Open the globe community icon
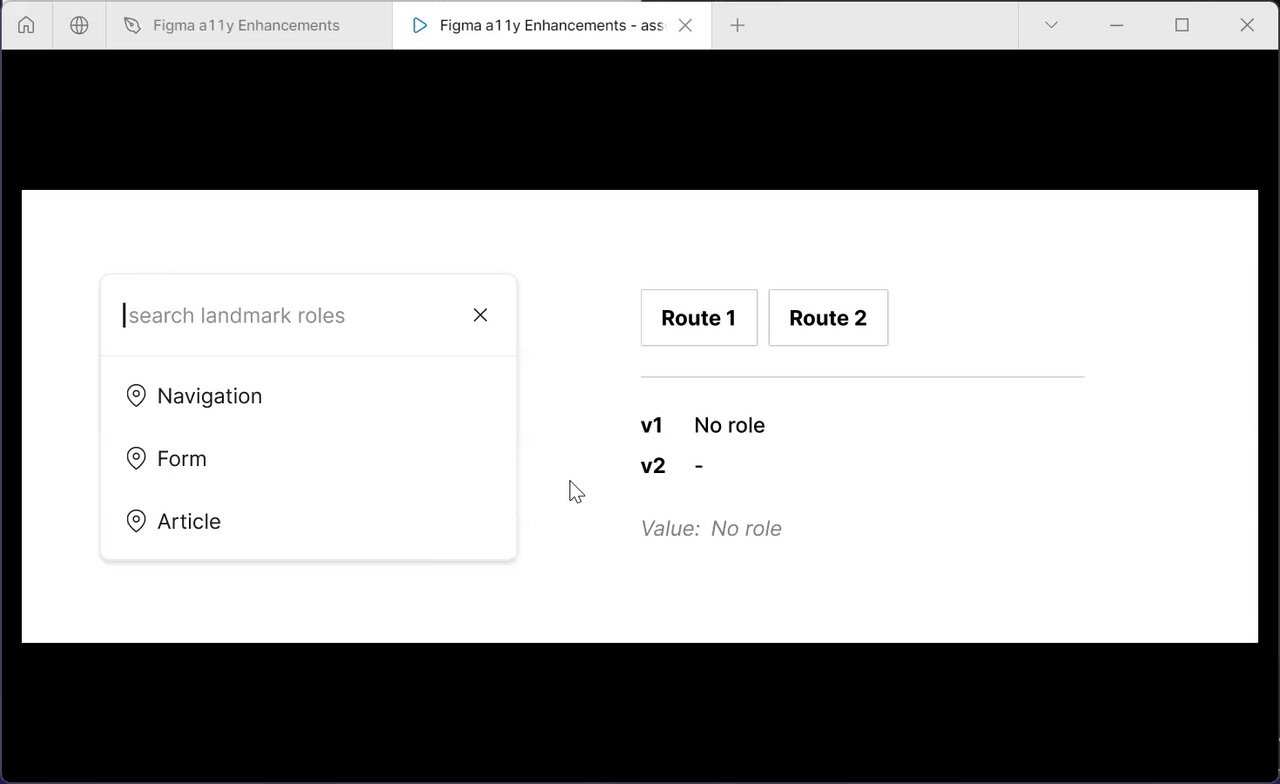 point(79,25)
